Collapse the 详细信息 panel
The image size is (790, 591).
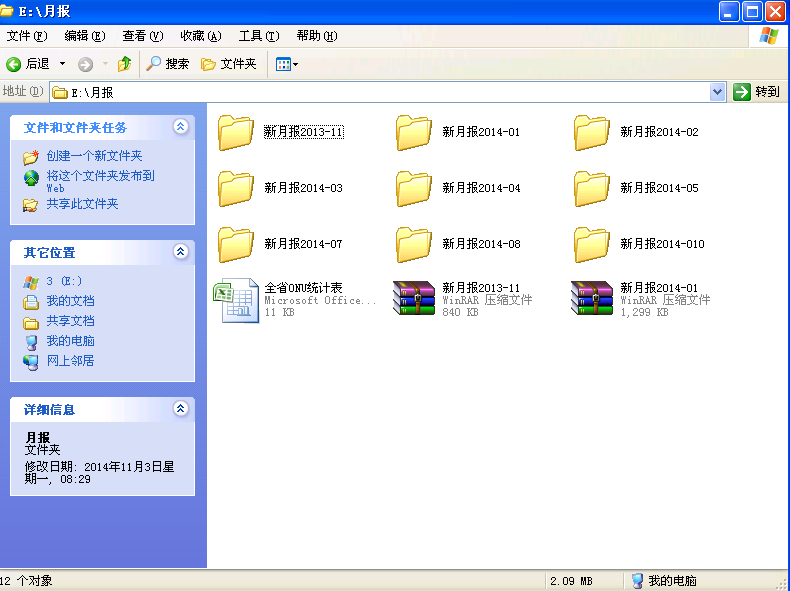click(180, 408)
